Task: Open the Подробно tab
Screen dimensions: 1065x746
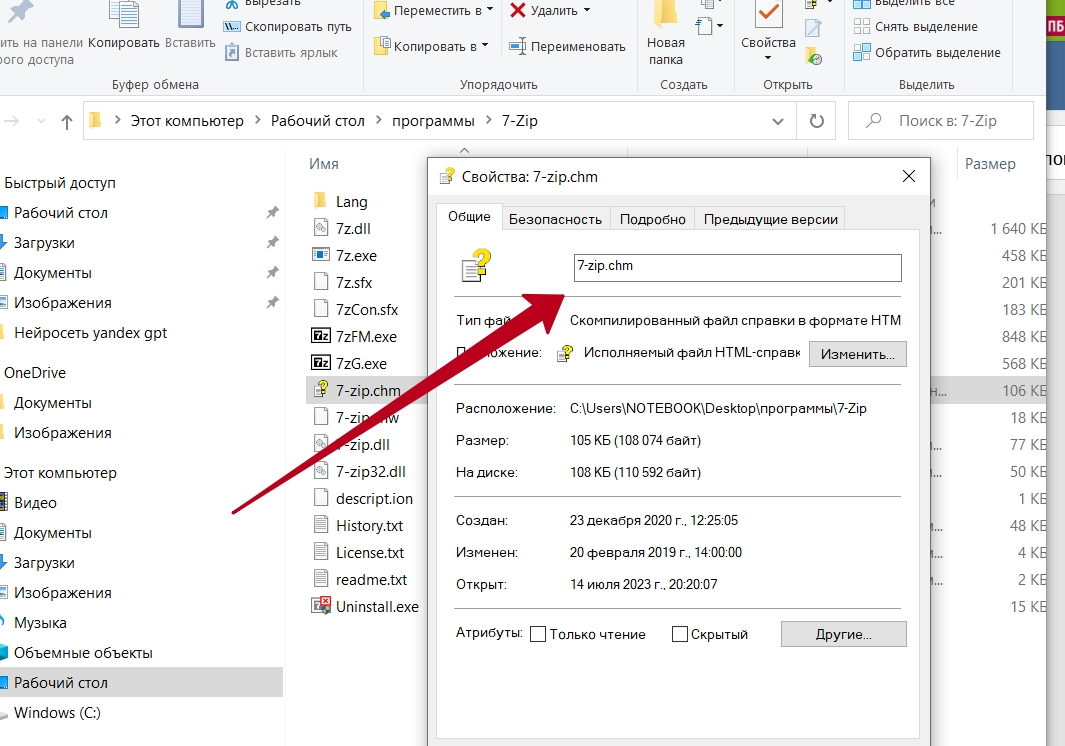Action: click(x=653, y=219)
